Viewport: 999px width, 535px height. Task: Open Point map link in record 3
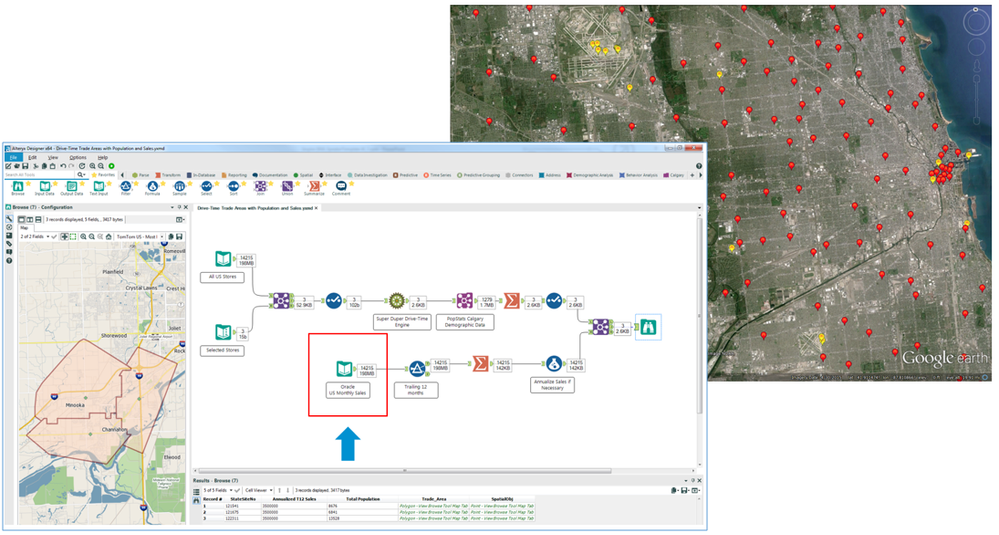tap(502, 518)
